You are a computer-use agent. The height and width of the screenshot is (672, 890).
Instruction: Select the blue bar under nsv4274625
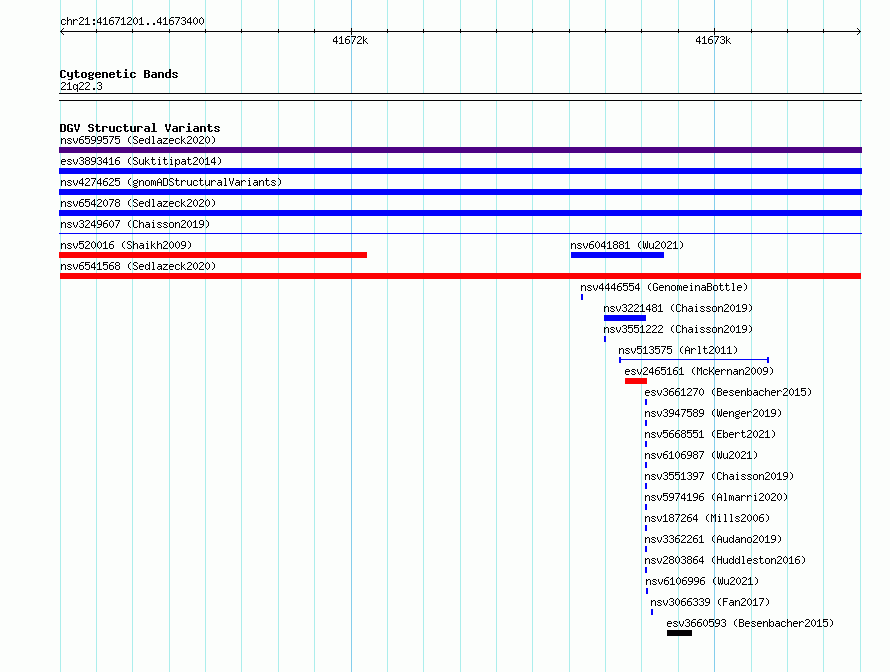[460, 192]
